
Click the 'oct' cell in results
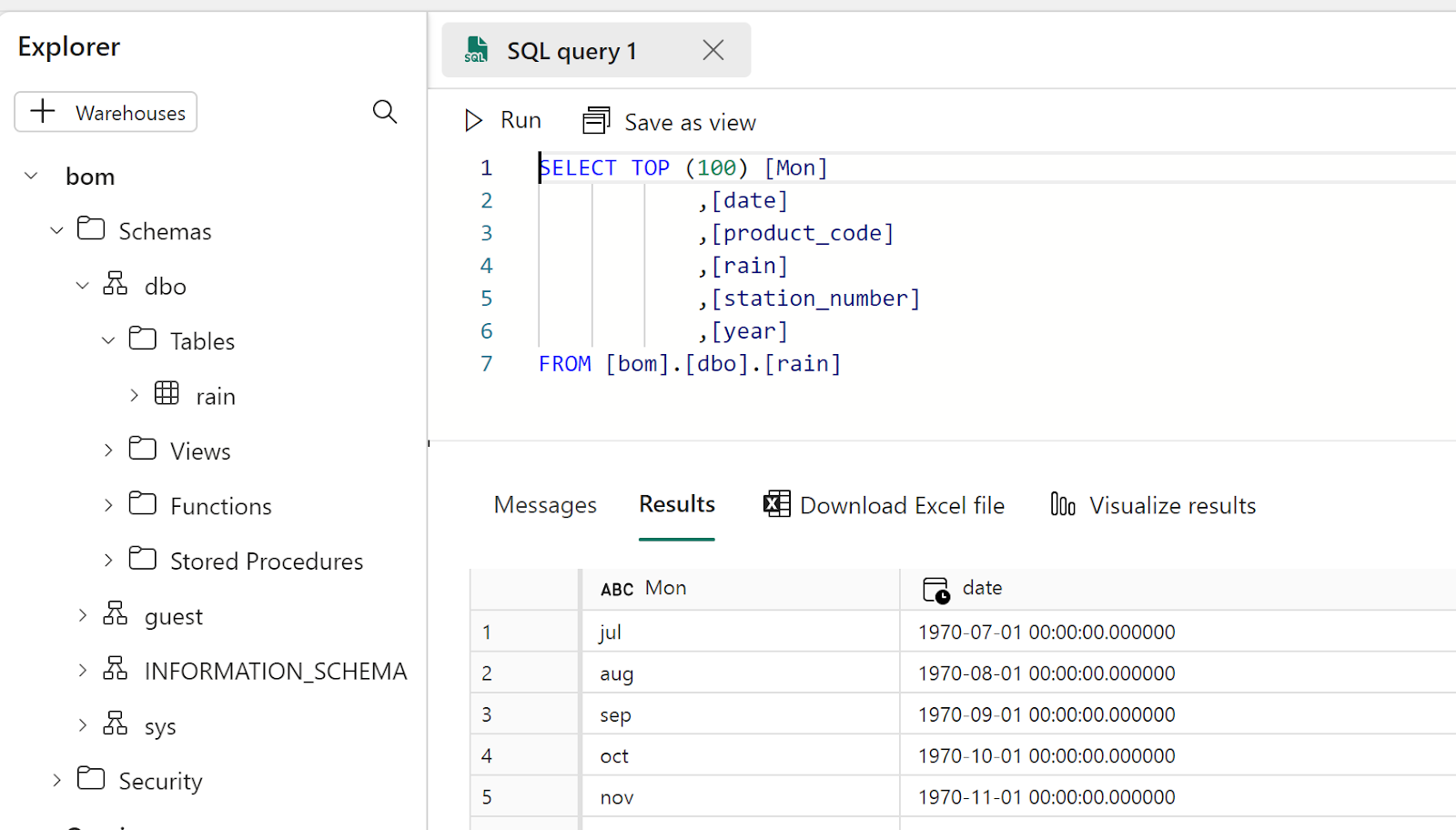pyautogui.click(x=741, y=755)
